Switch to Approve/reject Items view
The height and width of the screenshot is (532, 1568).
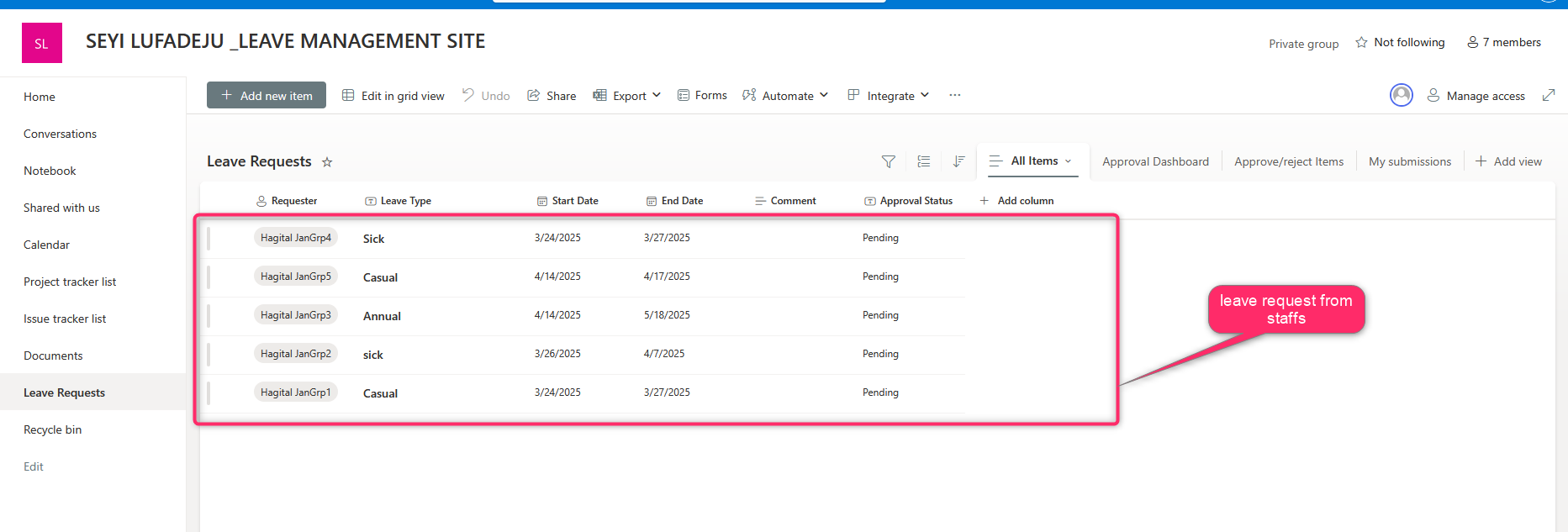coord(1289,161)
